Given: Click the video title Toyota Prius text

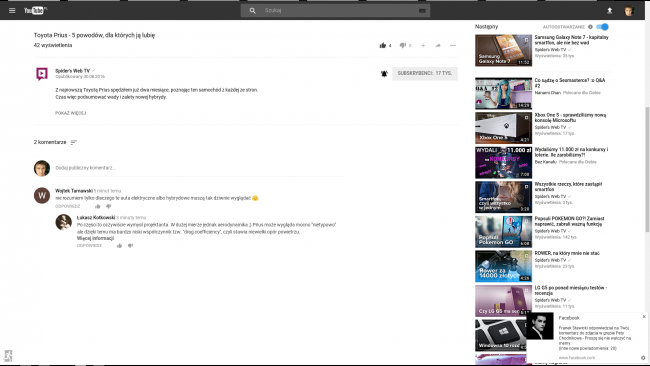Looking at the screenshot, I should click(95, 35).
